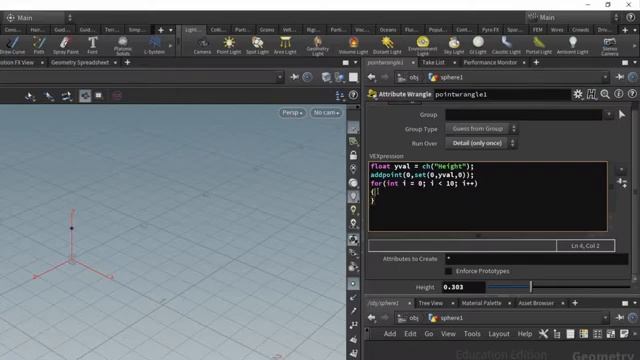
Task: Create a Camera from the shelf
Action: click(202, 45)
